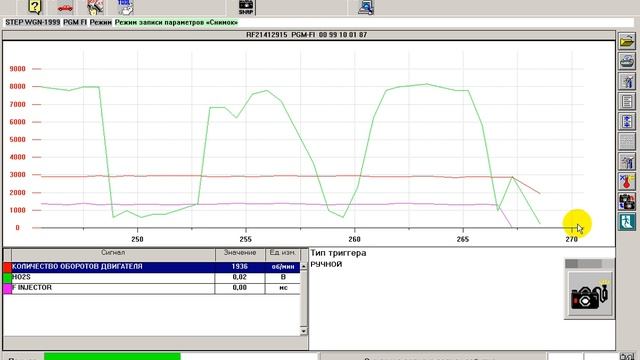
Task: Click the HO2S value 0,02 cell
Action: 240,278
